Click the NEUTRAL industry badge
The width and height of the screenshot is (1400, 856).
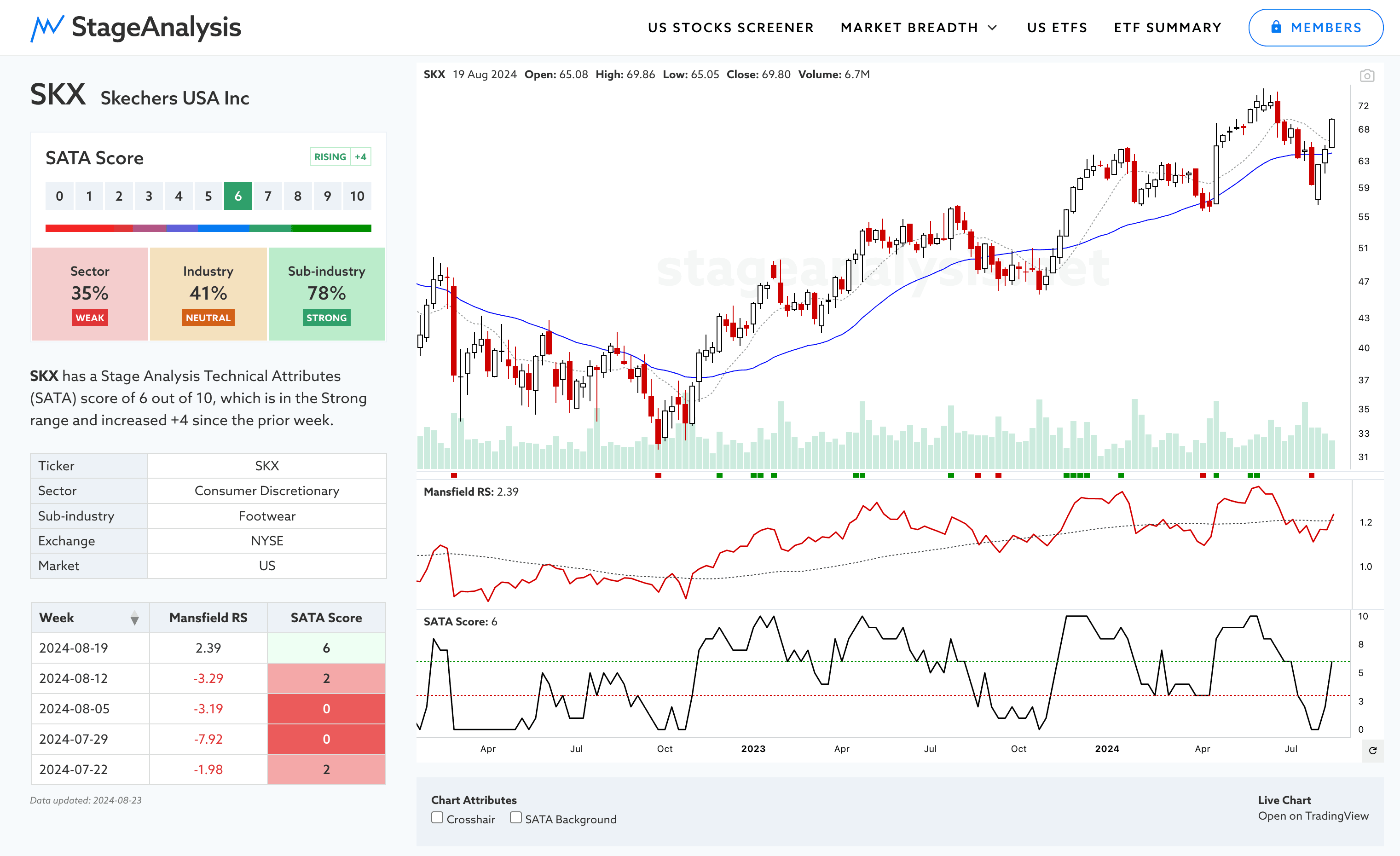pyautogui.click(x=208, y=318)
